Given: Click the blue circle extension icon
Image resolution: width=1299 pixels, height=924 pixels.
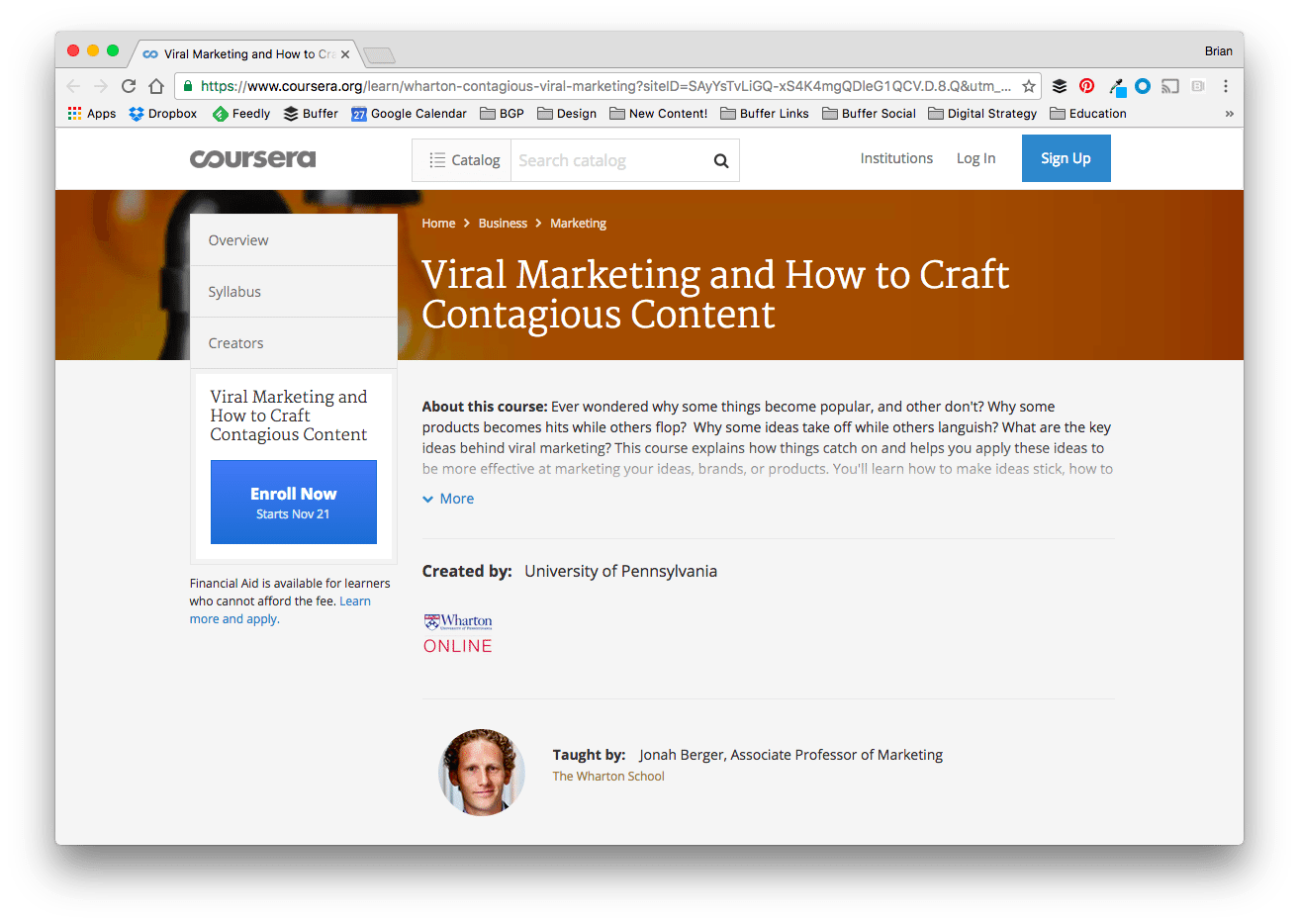Looking at the screenshot, I should pyautogui.click(x=1142, y=87).
